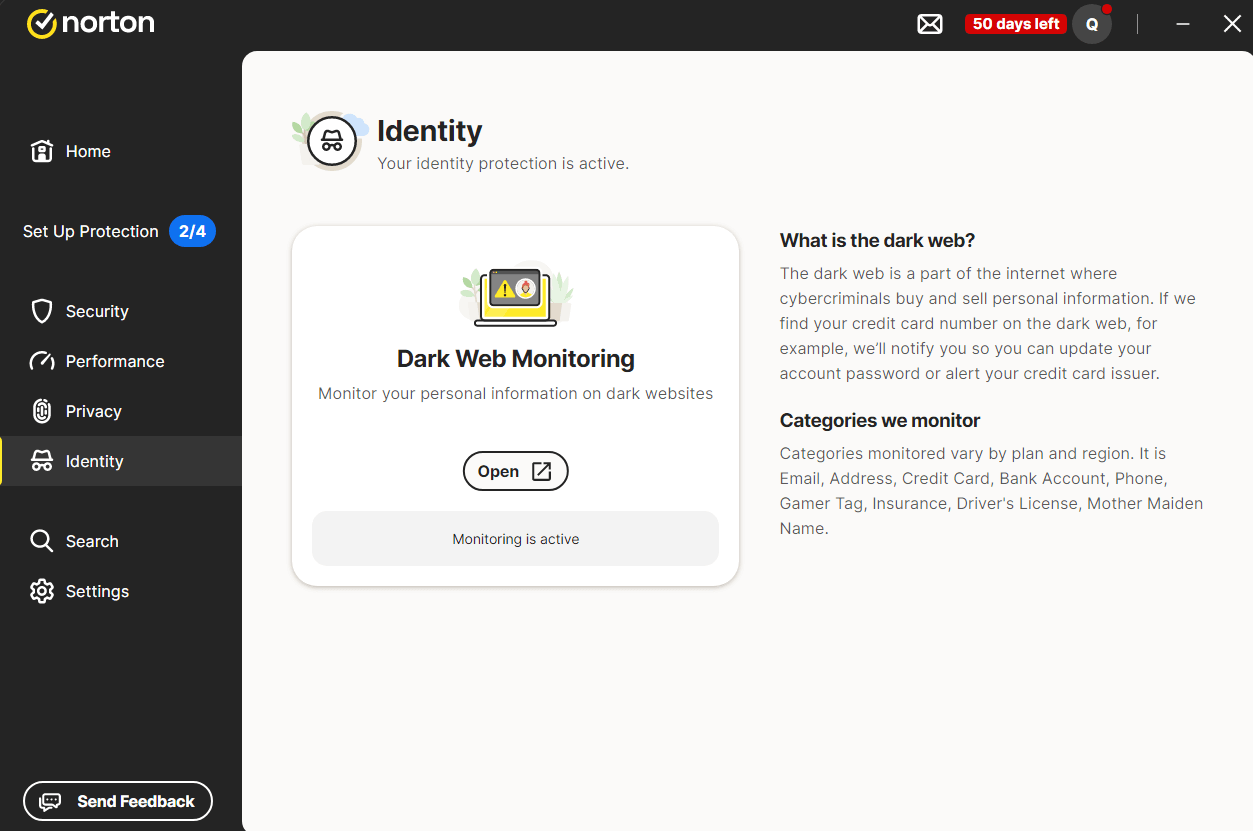Image resolution: width=1253 pixels, height=831 pixels.
Task: Select the Identity mask icon
Action: (42, 460)
